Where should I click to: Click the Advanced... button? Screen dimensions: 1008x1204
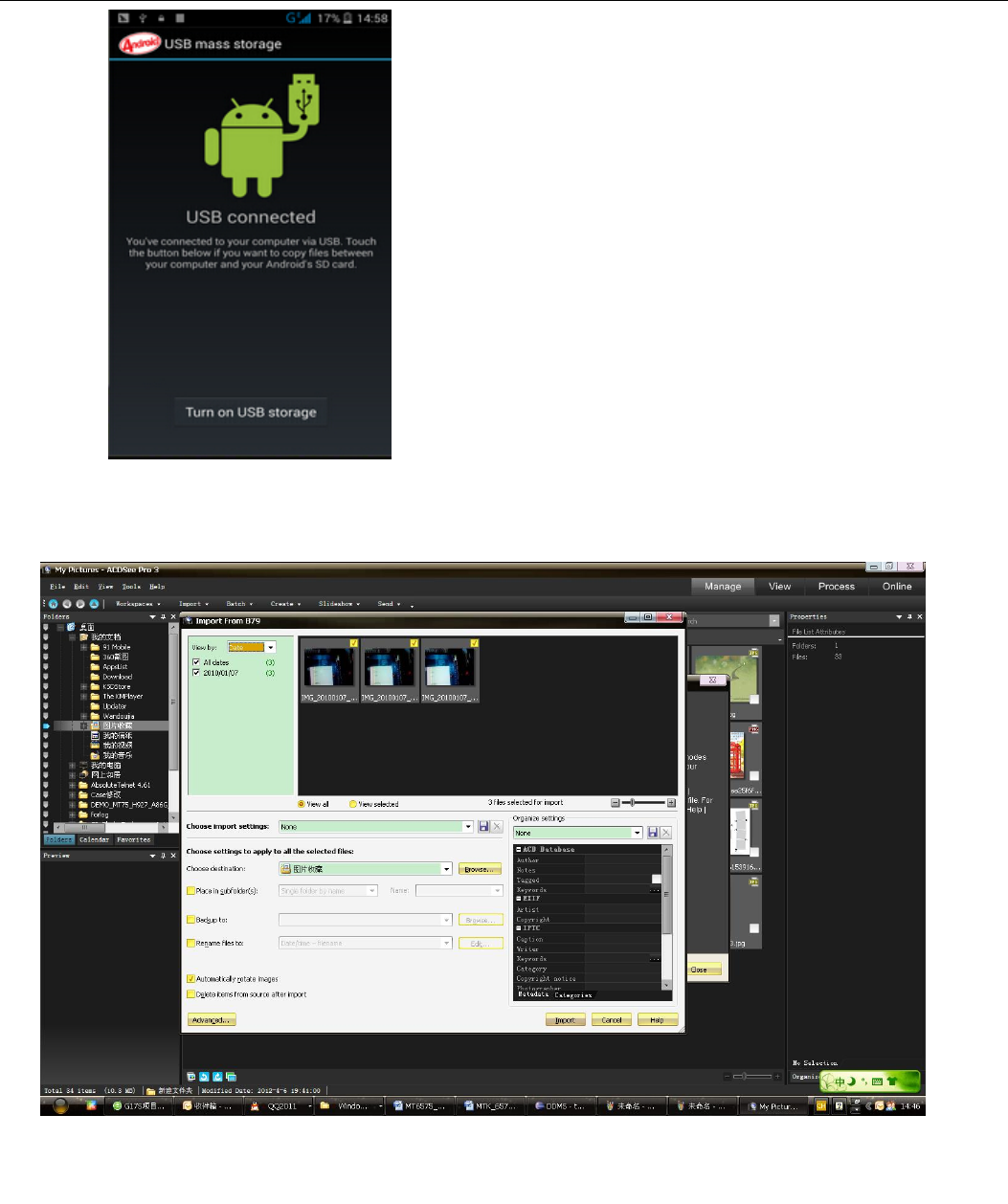click(211, 1020)
